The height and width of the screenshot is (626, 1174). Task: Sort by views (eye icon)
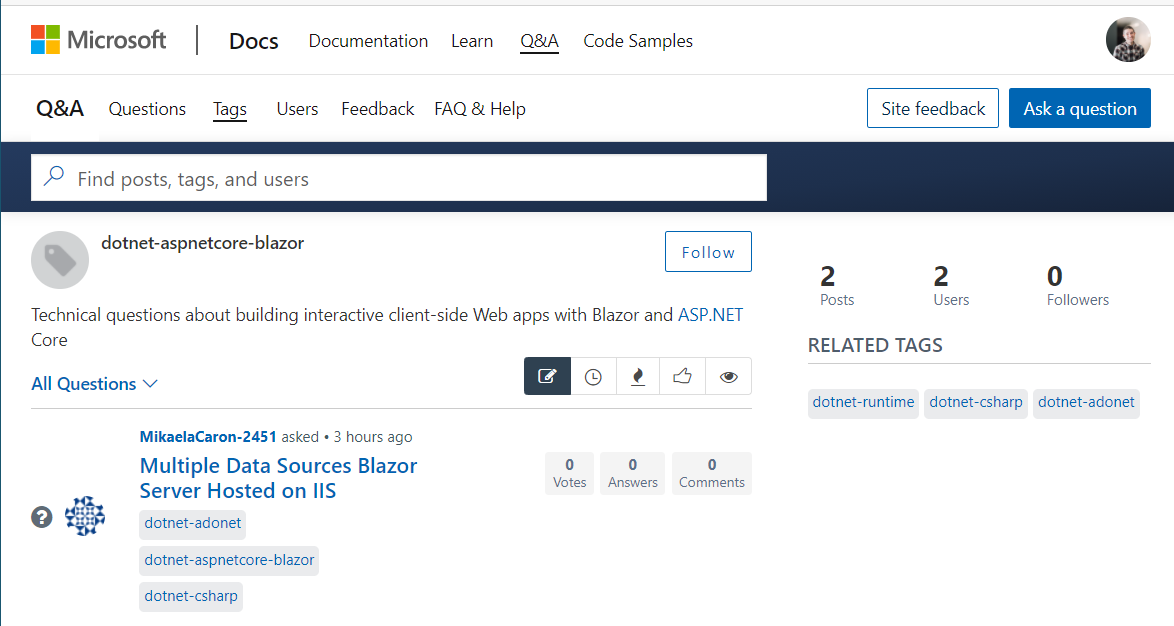(729, 376)
